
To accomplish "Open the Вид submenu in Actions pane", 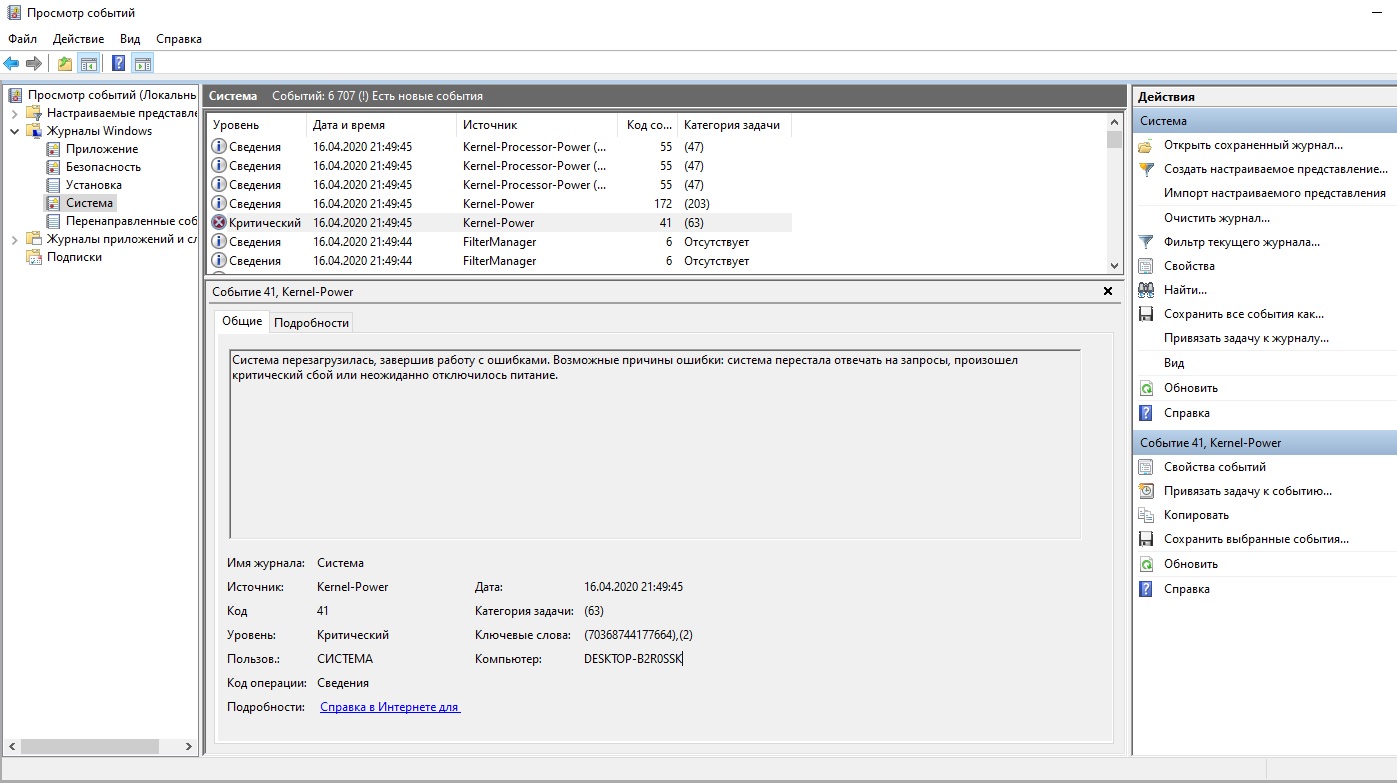I will pos(1174,363).
